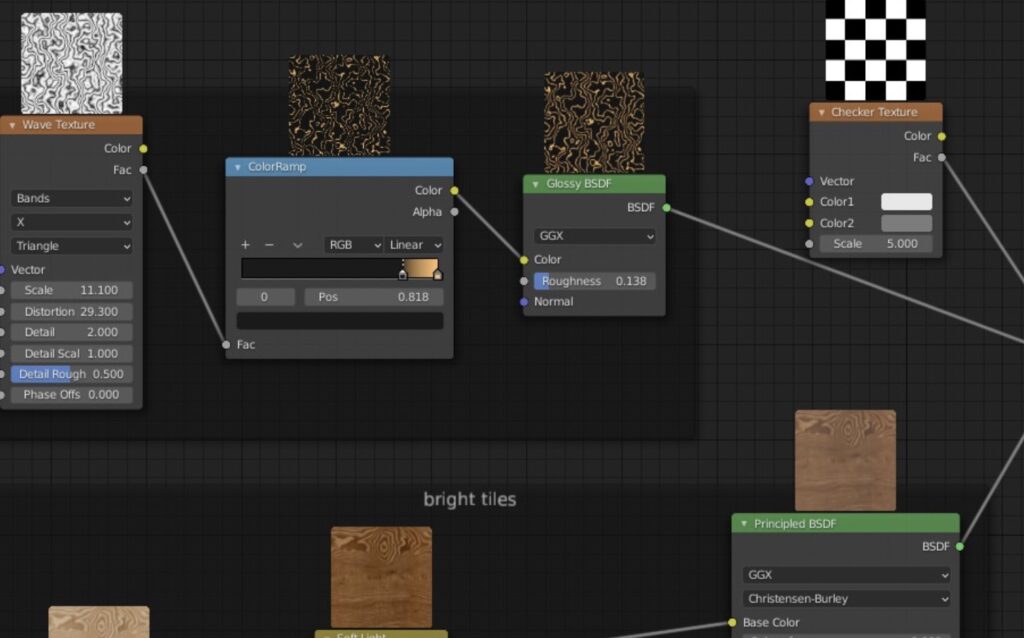Open the Linear interpolation dropdown
The width and height of the screenshot is (1024, 638).
pos(414,245)
